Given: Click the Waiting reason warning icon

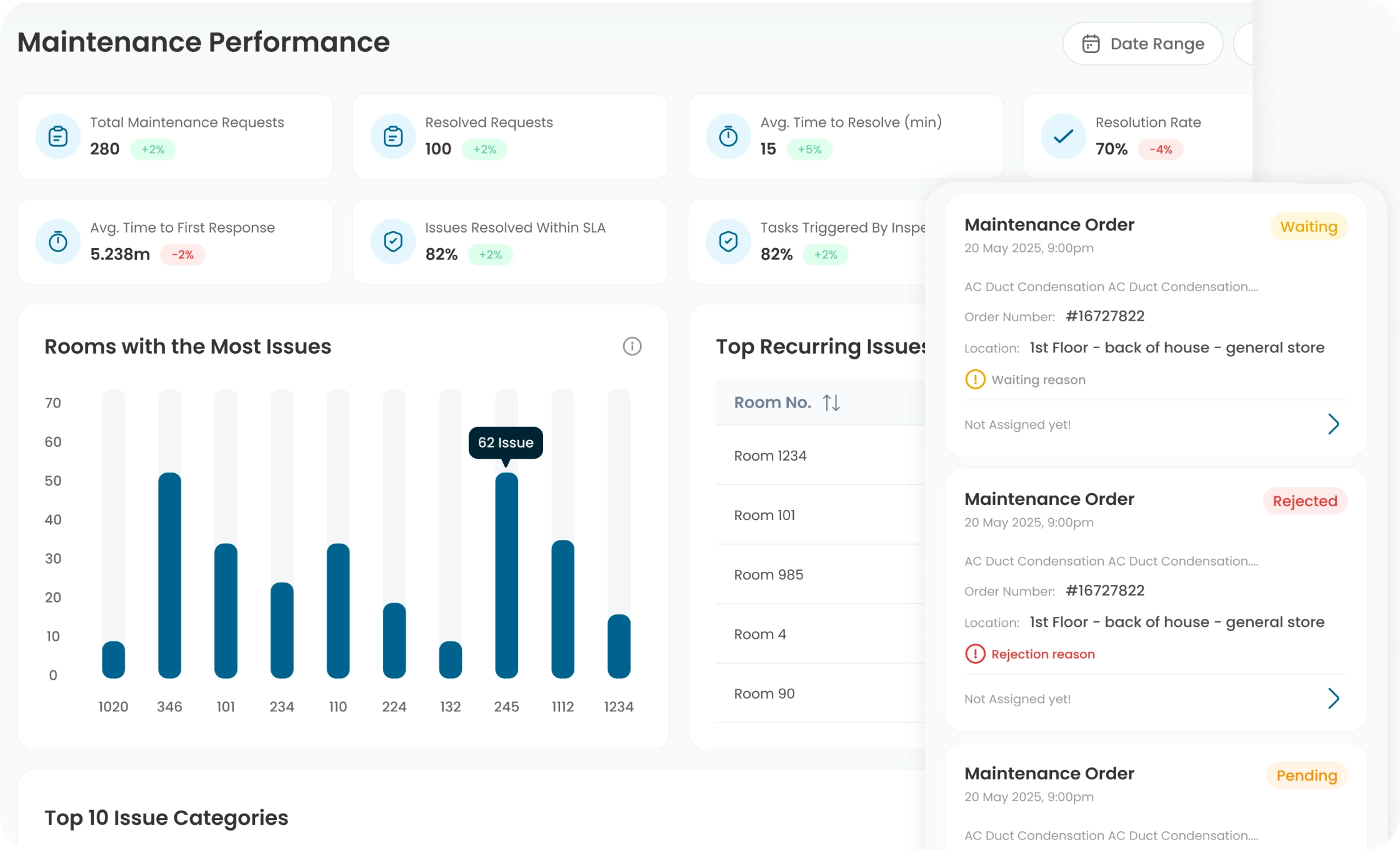Looking at the screenshot, I should point(975,379).
